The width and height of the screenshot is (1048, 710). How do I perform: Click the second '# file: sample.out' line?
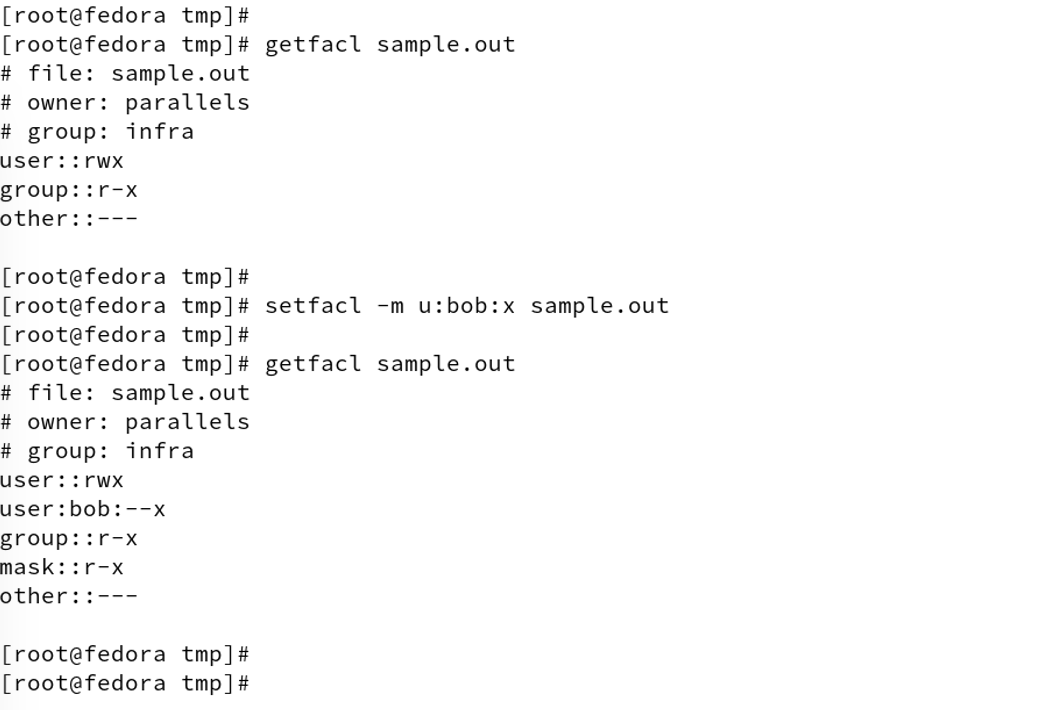click(x=125, y=393)
